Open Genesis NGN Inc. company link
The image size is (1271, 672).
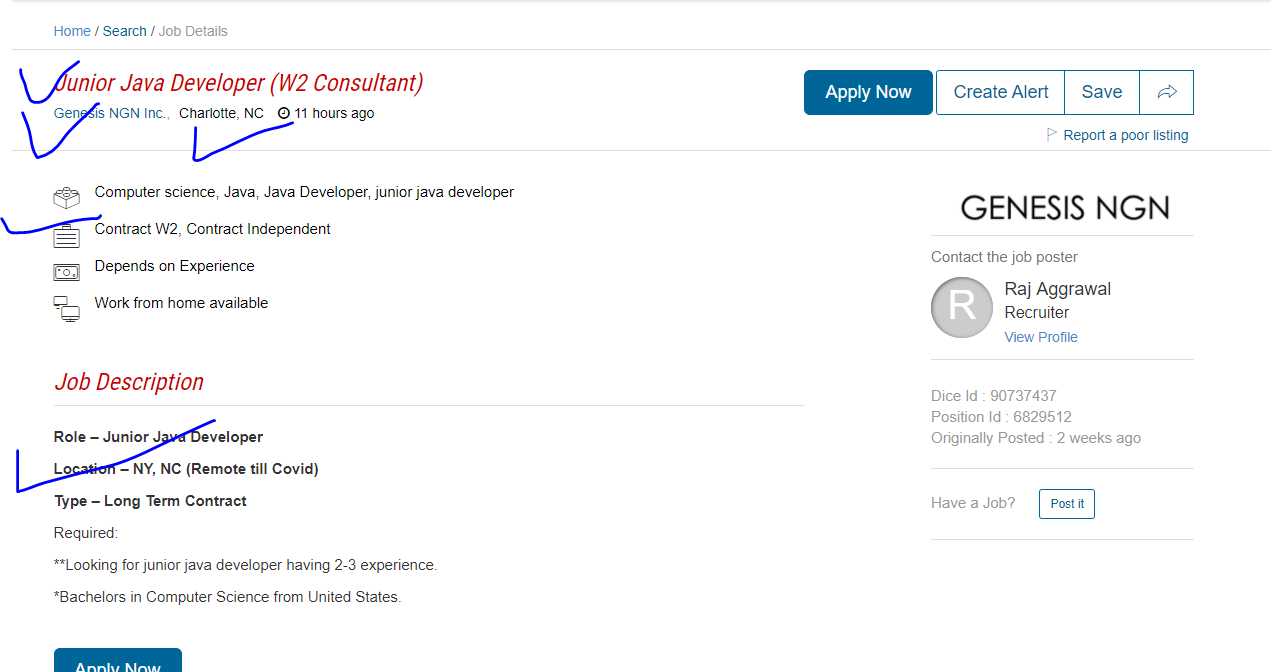click(111, 113)
